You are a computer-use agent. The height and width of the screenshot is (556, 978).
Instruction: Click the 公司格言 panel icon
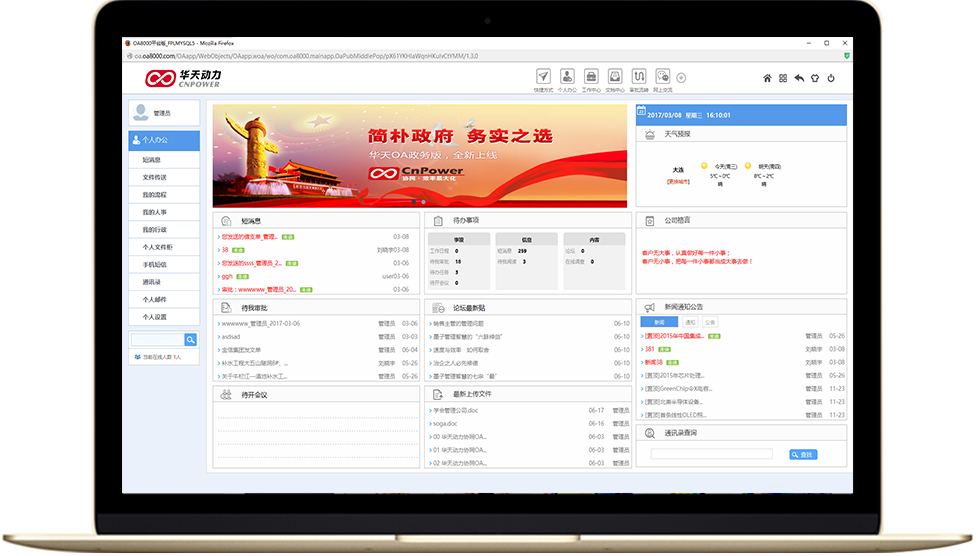point(650,221)
